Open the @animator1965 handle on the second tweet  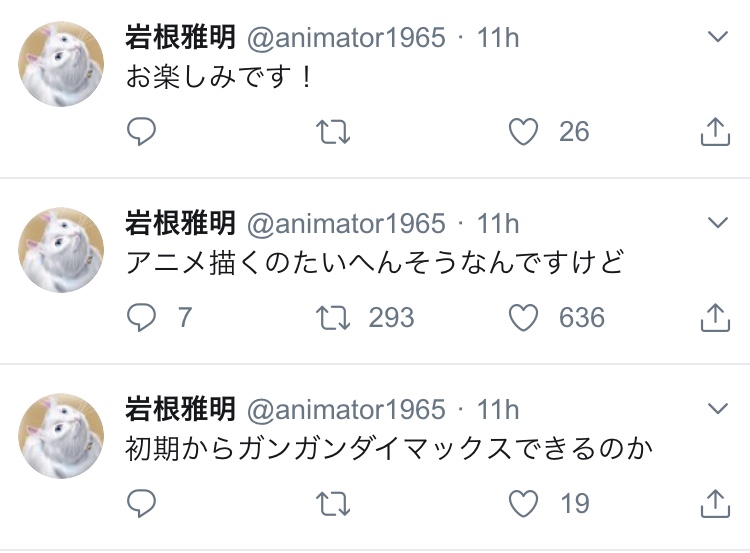345,224
